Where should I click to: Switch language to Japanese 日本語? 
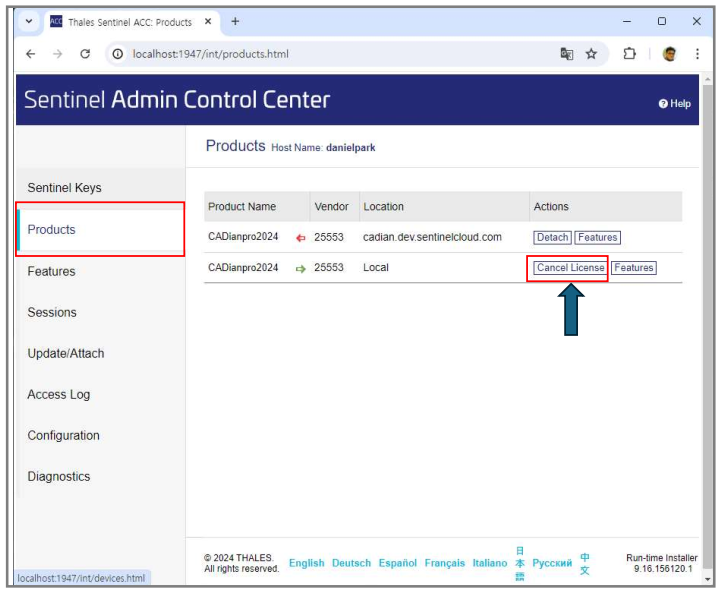tap(520, 563)
